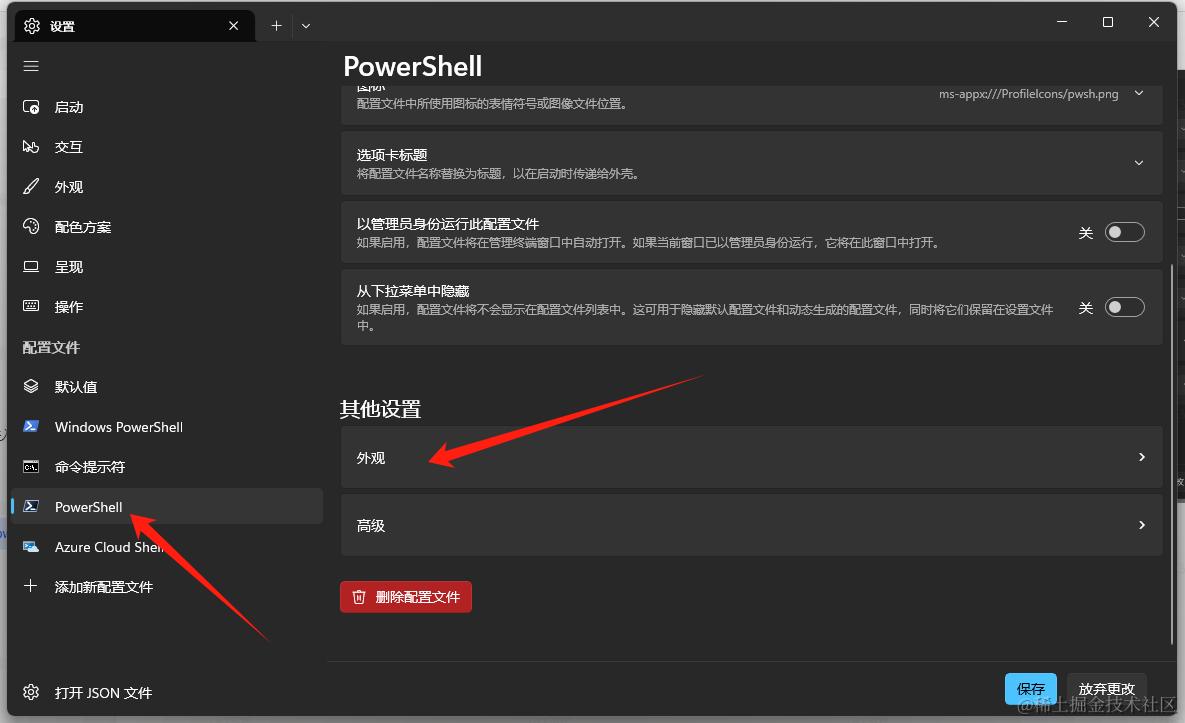Click the gear icon beside 打开 JSON 文件

[x=31, y=692]
